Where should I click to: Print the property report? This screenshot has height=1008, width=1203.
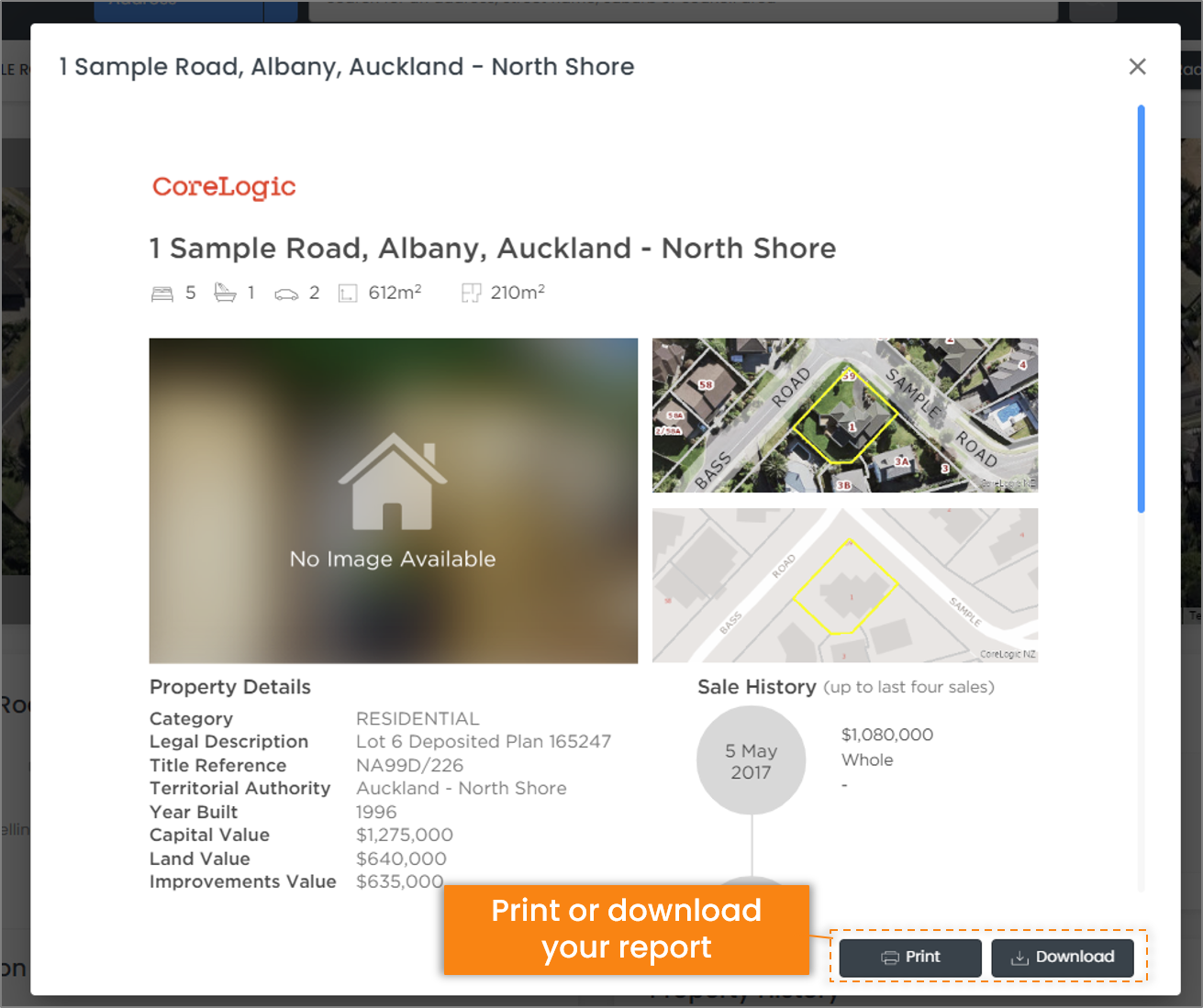pos(910,958)
